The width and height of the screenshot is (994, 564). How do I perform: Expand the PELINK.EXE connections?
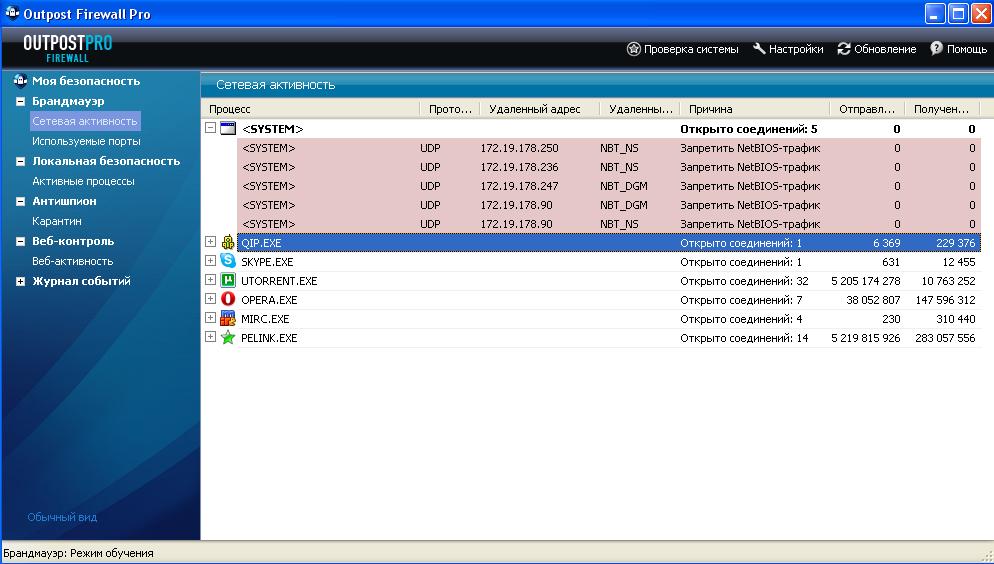coord(210,336)
